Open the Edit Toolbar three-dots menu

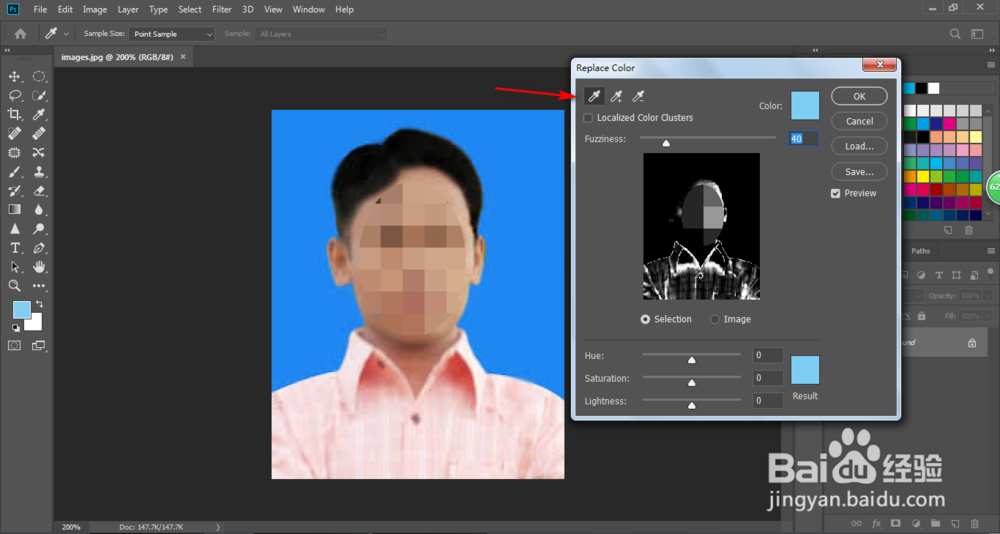pos(39,286)
